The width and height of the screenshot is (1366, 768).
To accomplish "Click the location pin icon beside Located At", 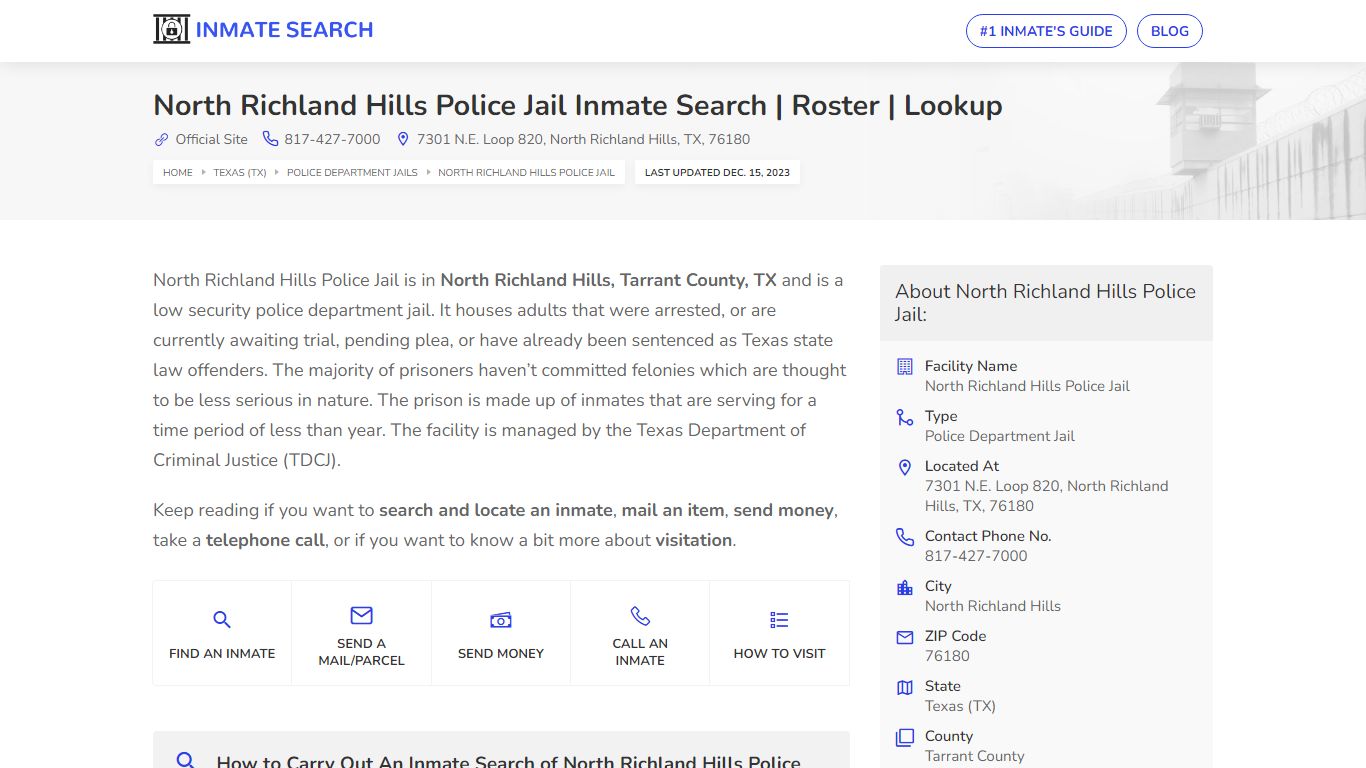I will pos(905,467).
